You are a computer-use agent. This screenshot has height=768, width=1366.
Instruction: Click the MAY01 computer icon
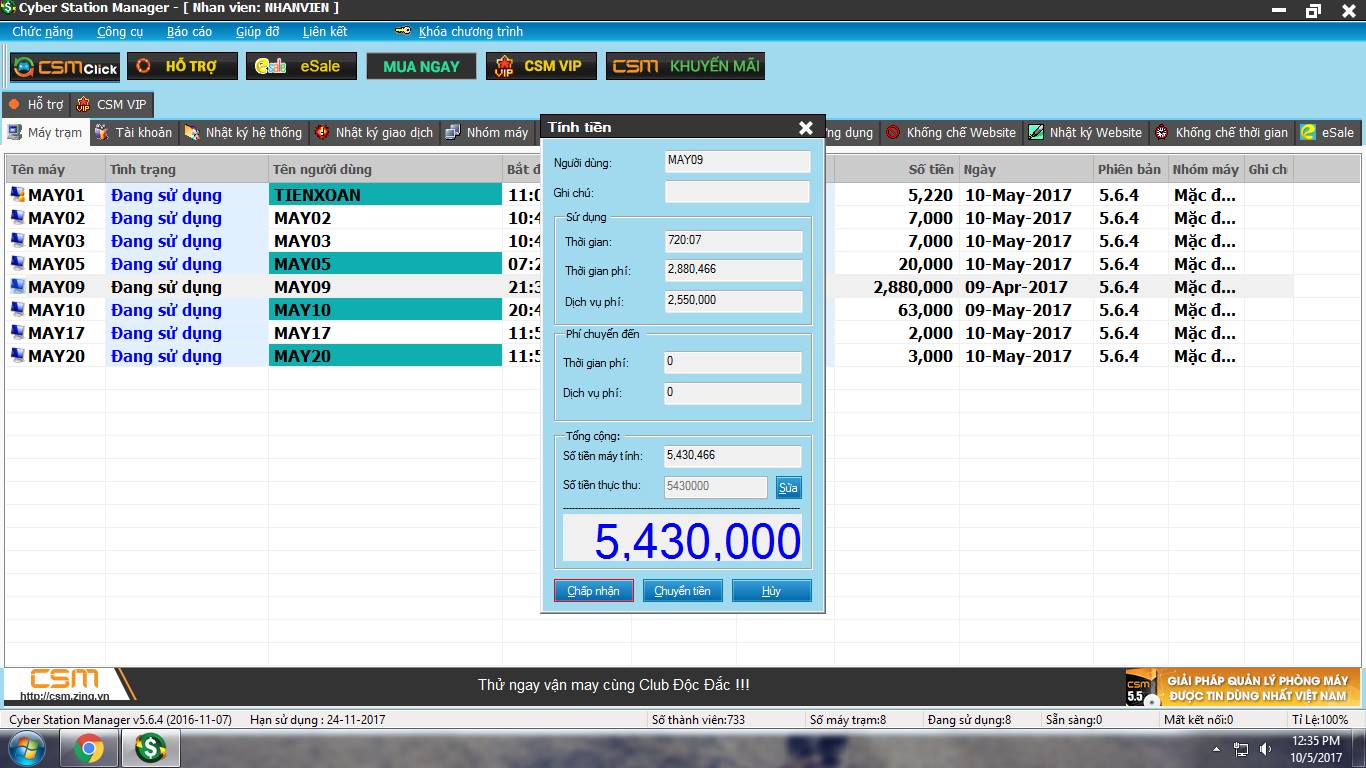(x=18, y=194)
